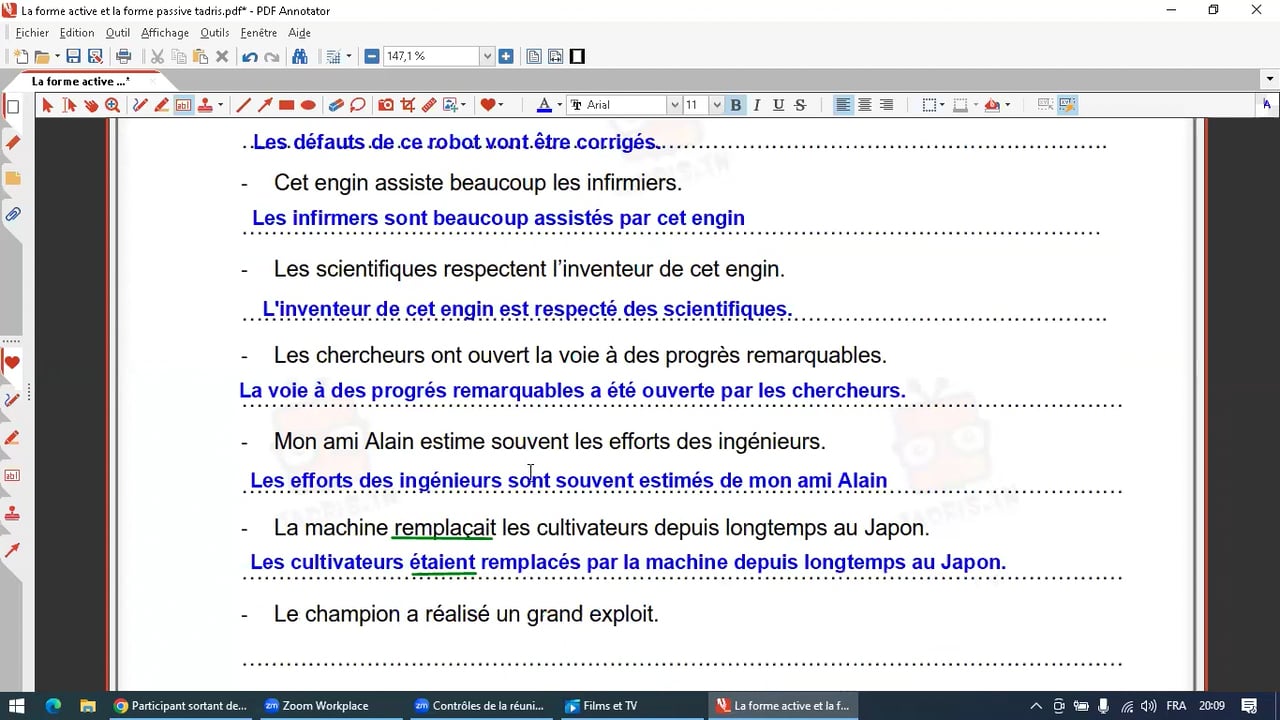Image resolution: width=1280 pixels, height=720 pixels.
Task: Open the zoom level 147,1 % dropdown
Action: 487,57
